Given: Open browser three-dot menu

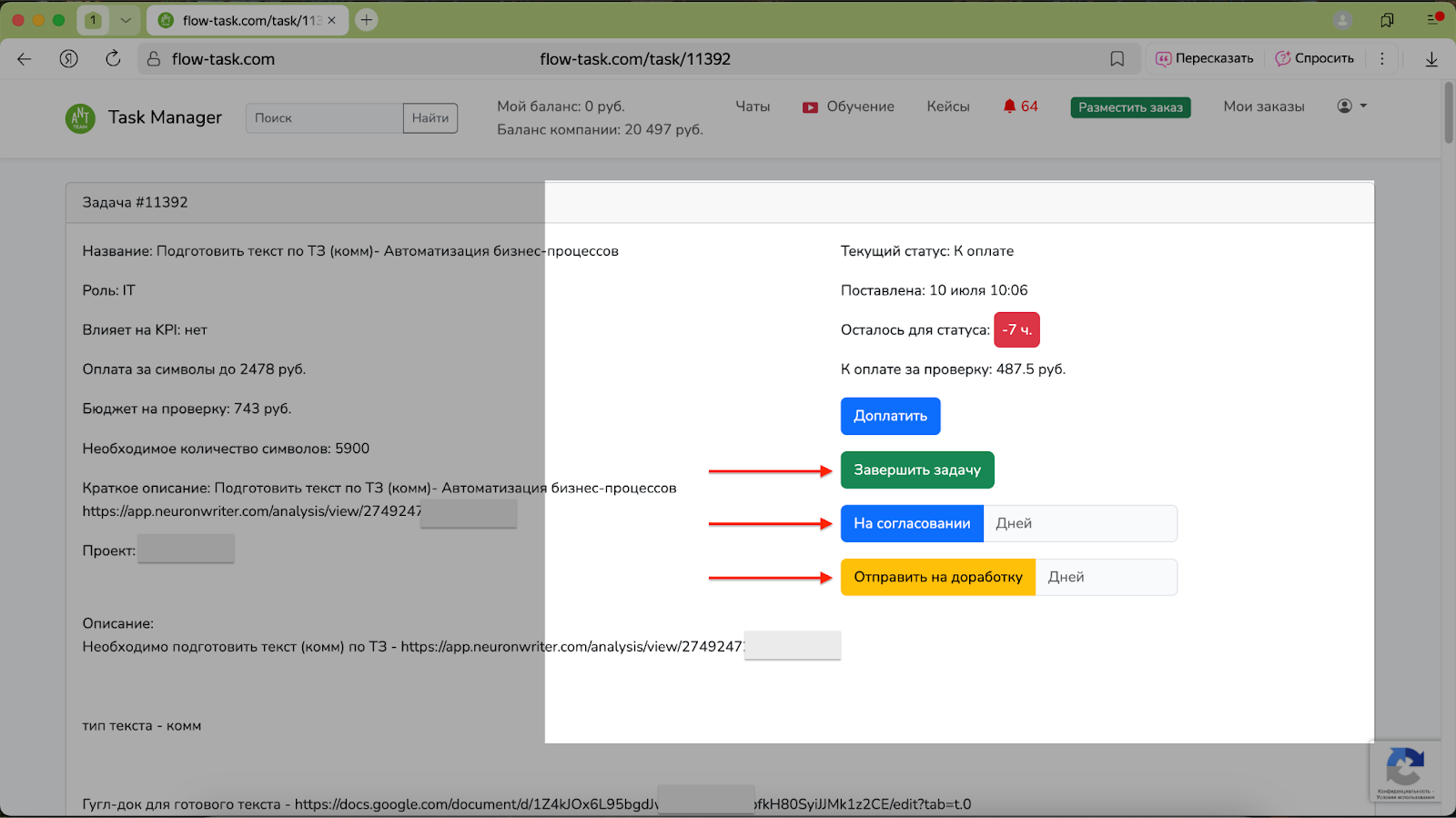Looking at the screenshot, I should (1381, 59).
